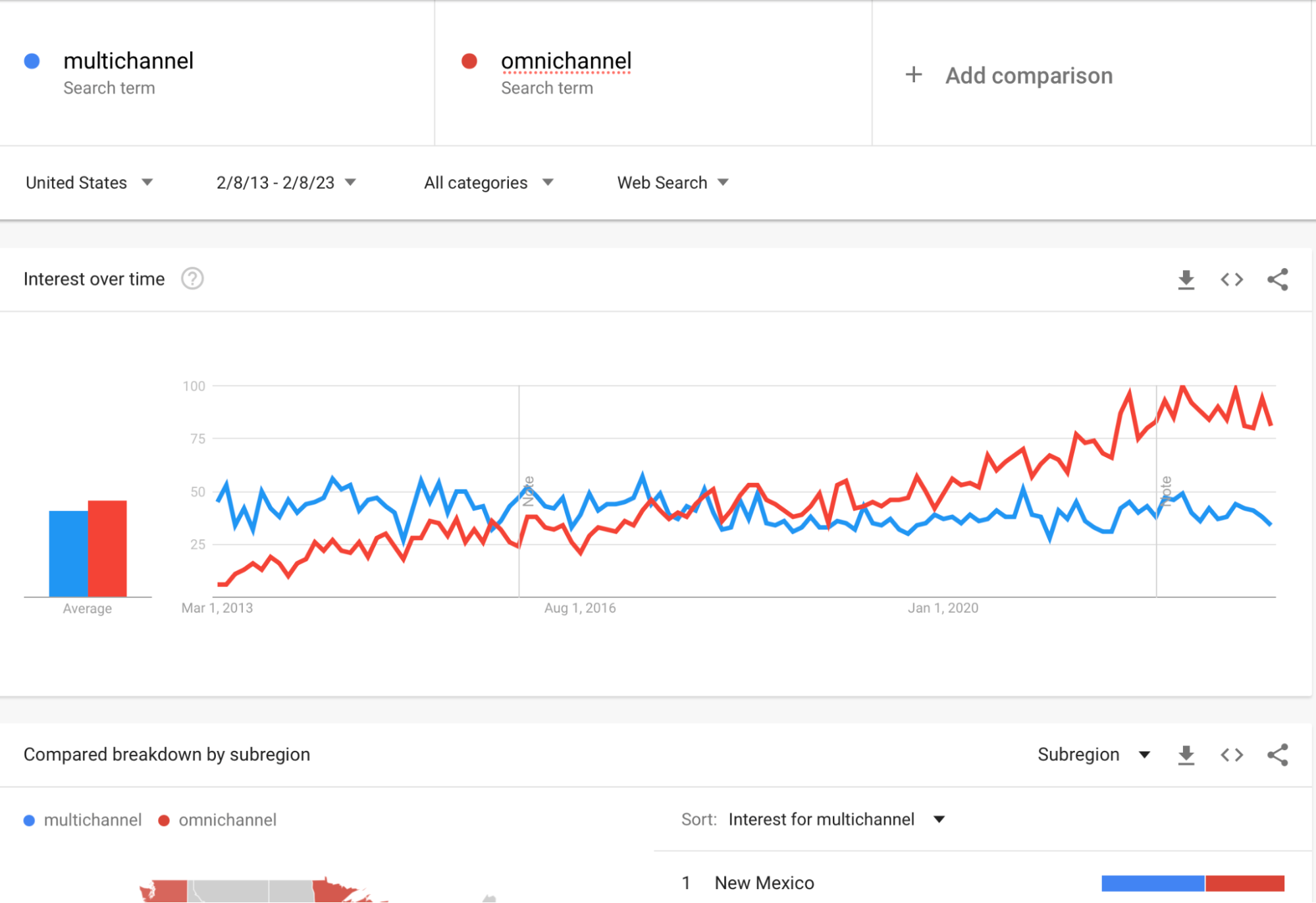Open the Web Search type dropdown
This screenshot has height=903, width=1316.
click(x=673, y=182)
